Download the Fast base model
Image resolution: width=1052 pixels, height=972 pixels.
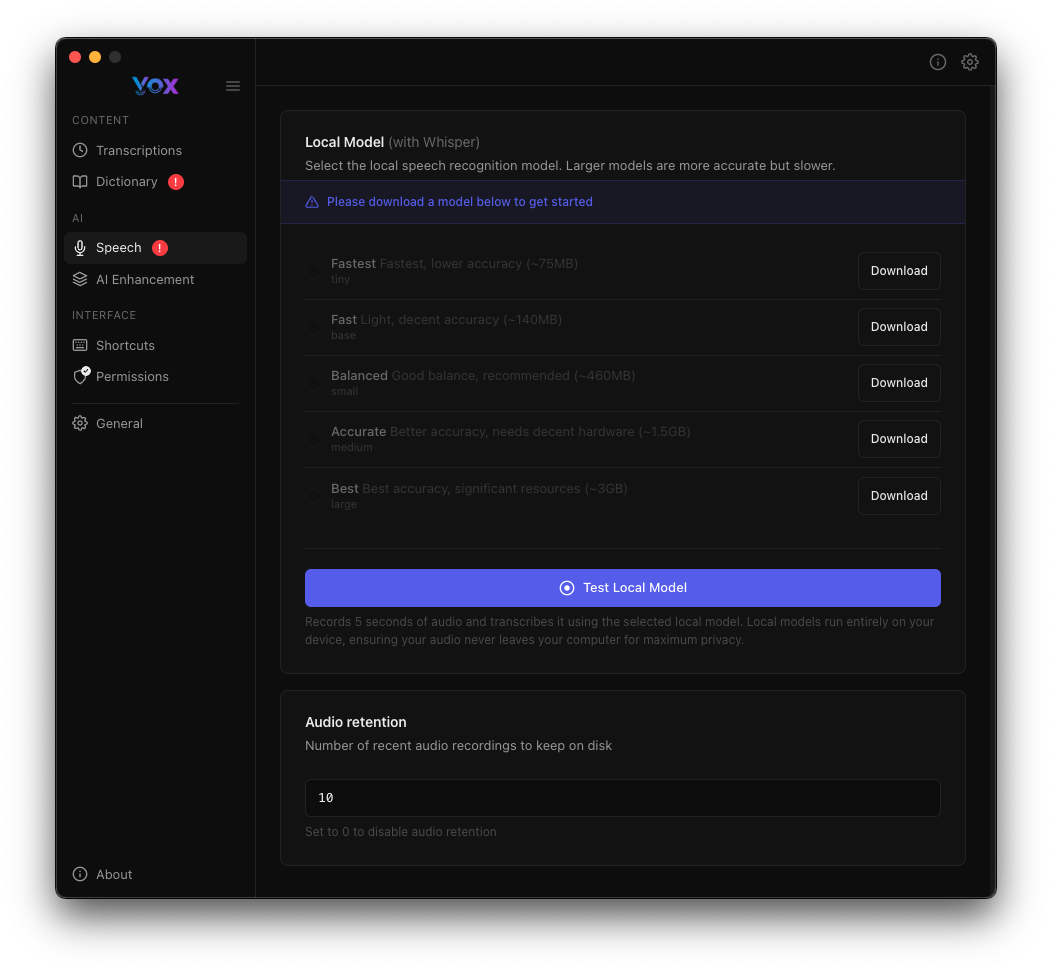point(898,326)
